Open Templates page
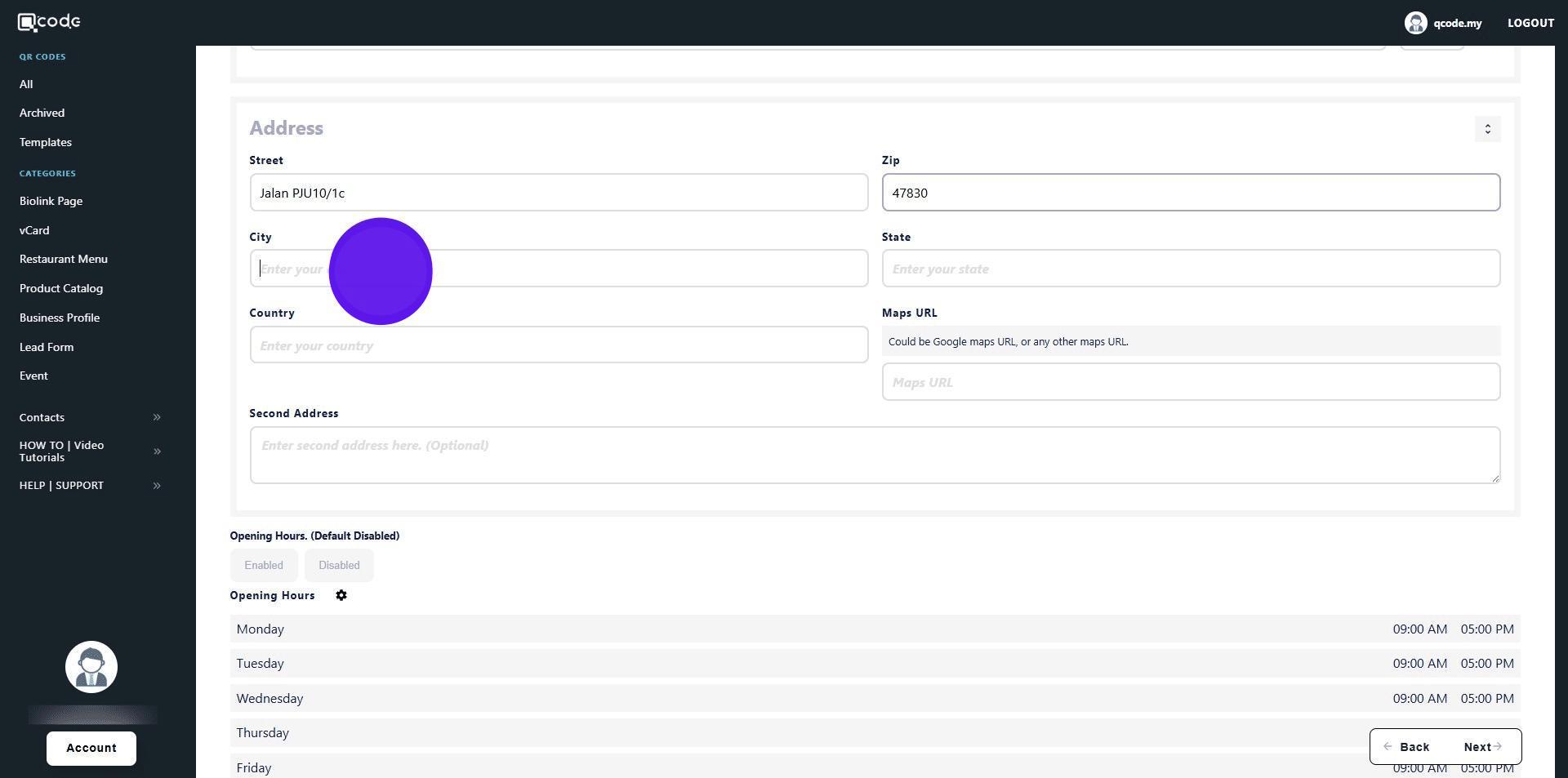Screen dimensions: 1568x778 (x=46, y=142)
